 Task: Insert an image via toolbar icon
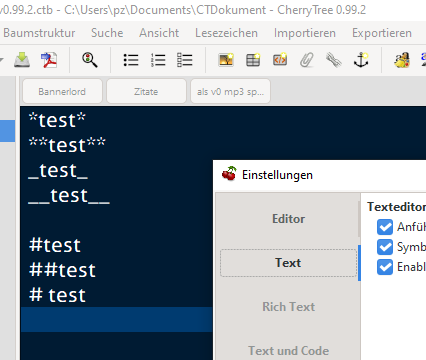click(226, 60)
